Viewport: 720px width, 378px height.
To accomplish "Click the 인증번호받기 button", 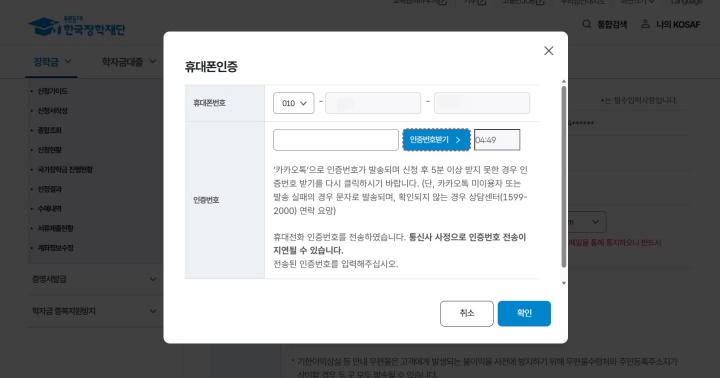I will [x=436, y=140].
